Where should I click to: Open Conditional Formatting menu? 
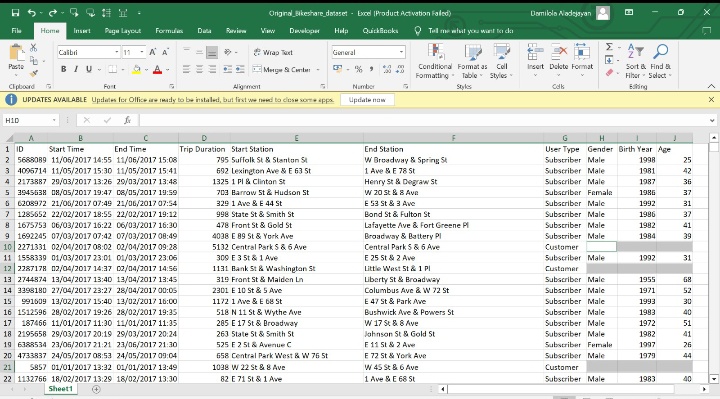point(434,61)
